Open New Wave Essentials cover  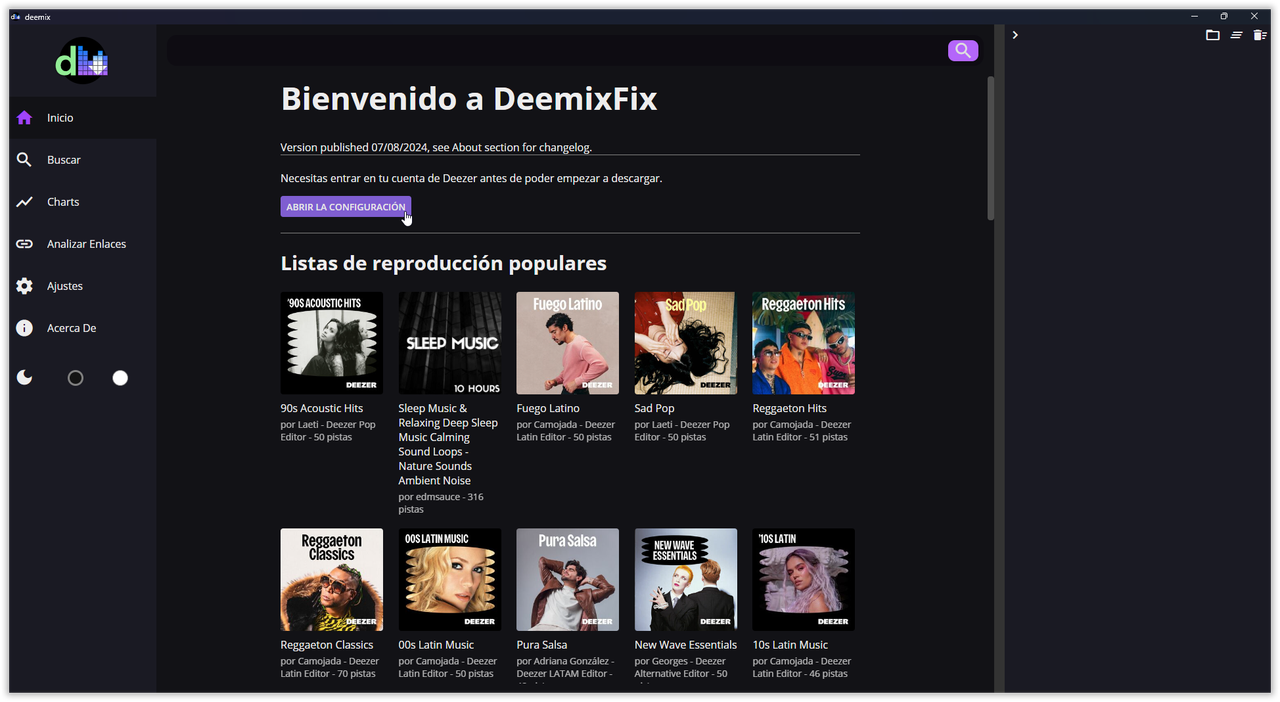point(686,580)
